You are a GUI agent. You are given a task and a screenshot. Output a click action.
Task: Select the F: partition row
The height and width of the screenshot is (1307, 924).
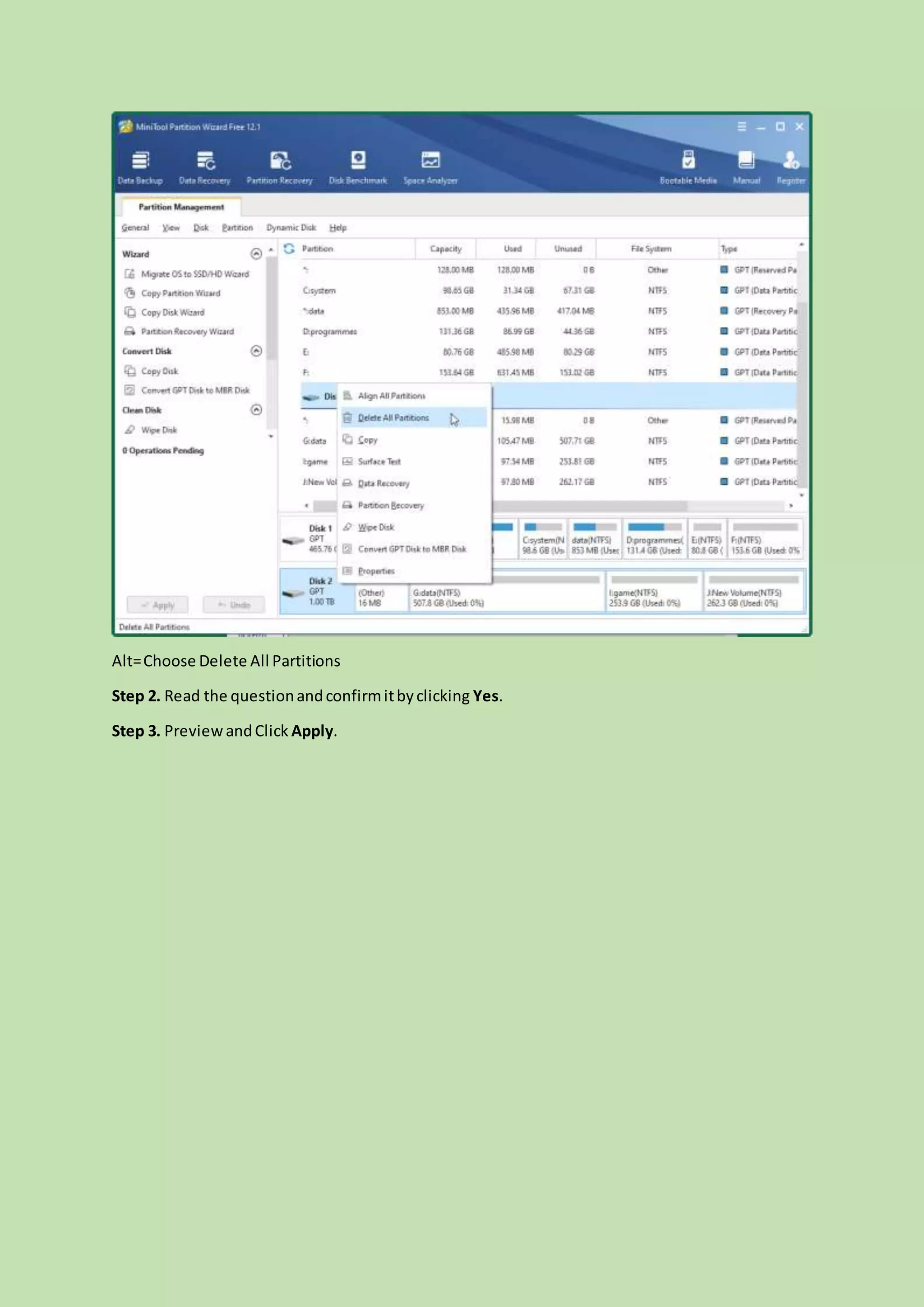point(549,372)
